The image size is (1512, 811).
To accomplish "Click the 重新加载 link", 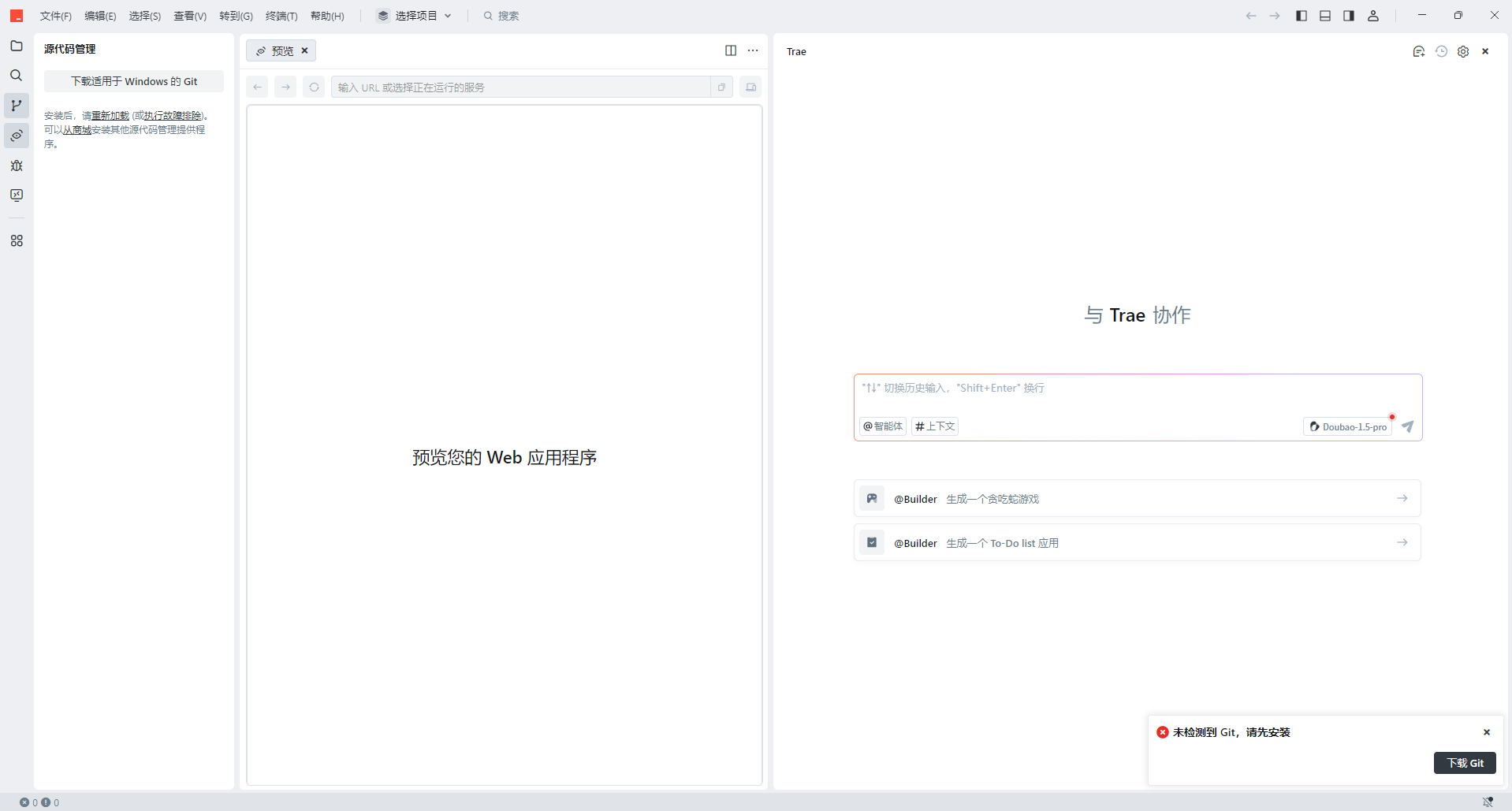I will [x=110, y=116].
